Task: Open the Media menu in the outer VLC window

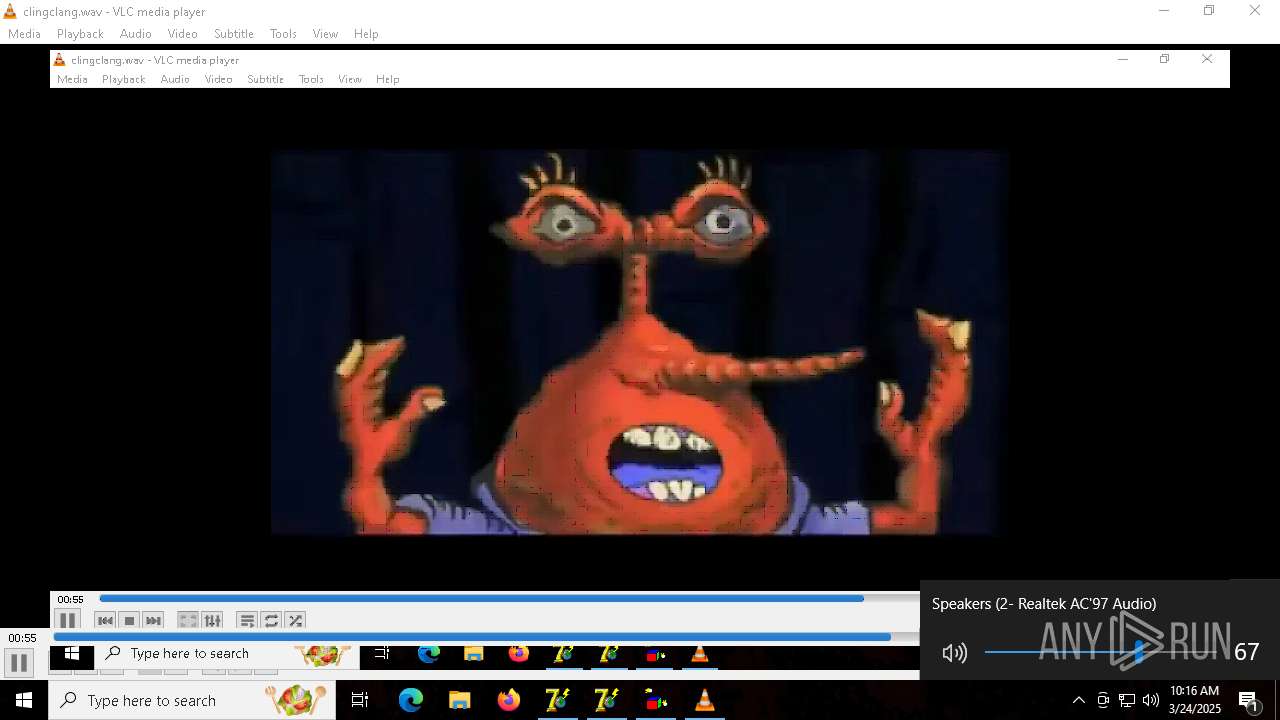Action: click(24, 34)
